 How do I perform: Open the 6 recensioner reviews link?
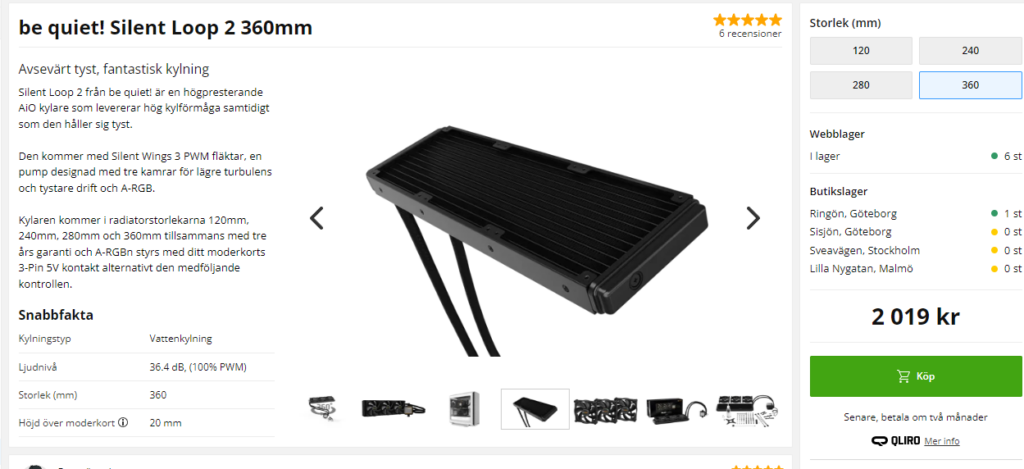click(750, 34)
